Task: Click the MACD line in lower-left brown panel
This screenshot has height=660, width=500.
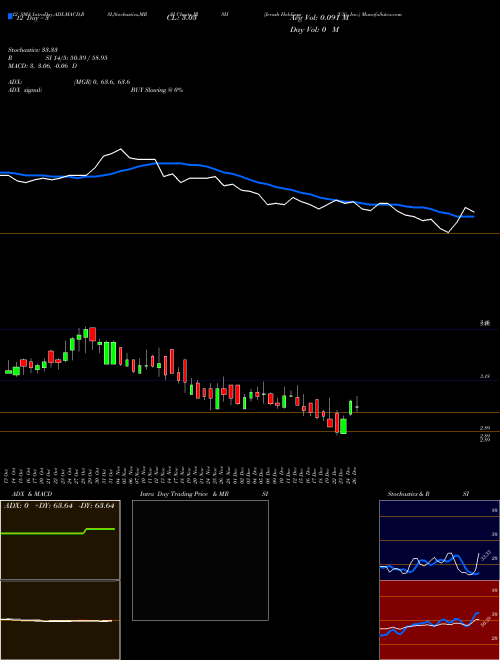Action: (x=56, y=620)
